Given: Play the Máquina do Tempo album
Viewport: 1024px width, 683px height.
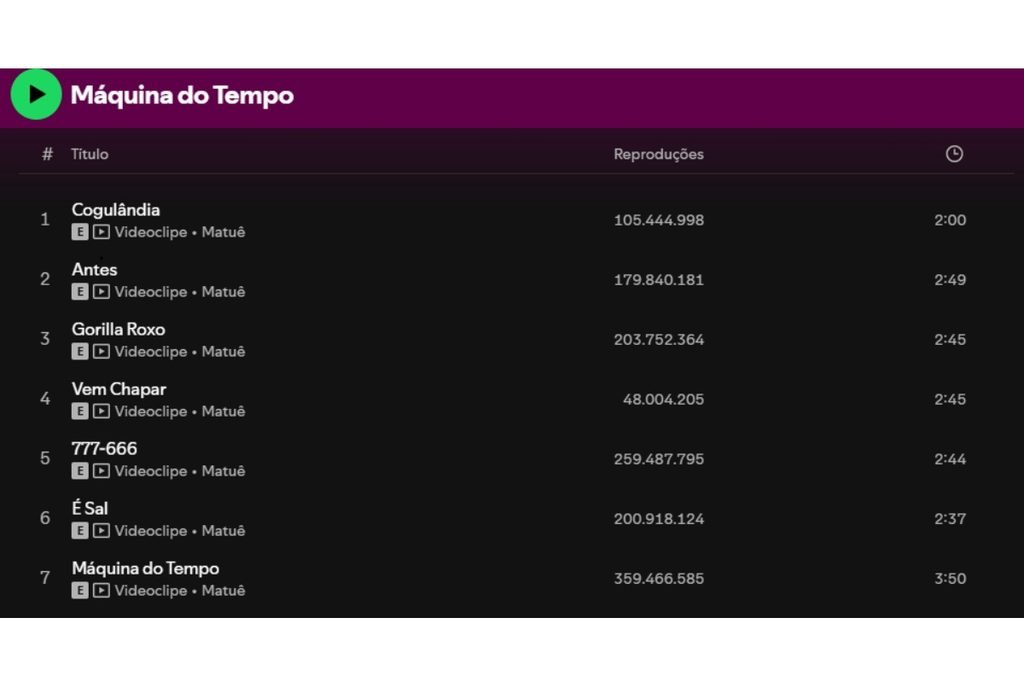Looking at the screenshot, I should click(x=36, y=95).
